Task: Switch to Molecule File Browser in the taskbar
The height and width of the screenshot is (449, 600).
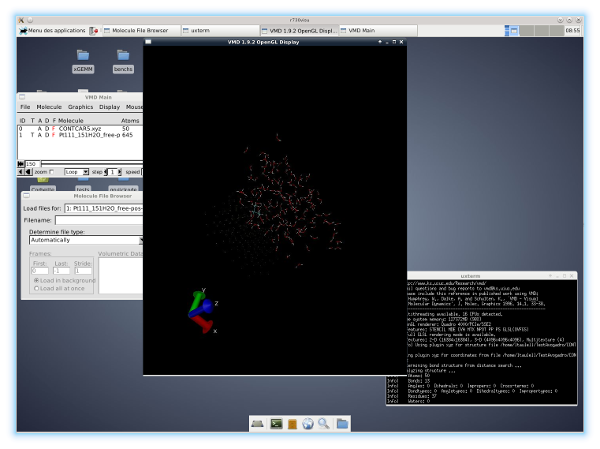Action: pyautogui.click(x=140, y=30)
